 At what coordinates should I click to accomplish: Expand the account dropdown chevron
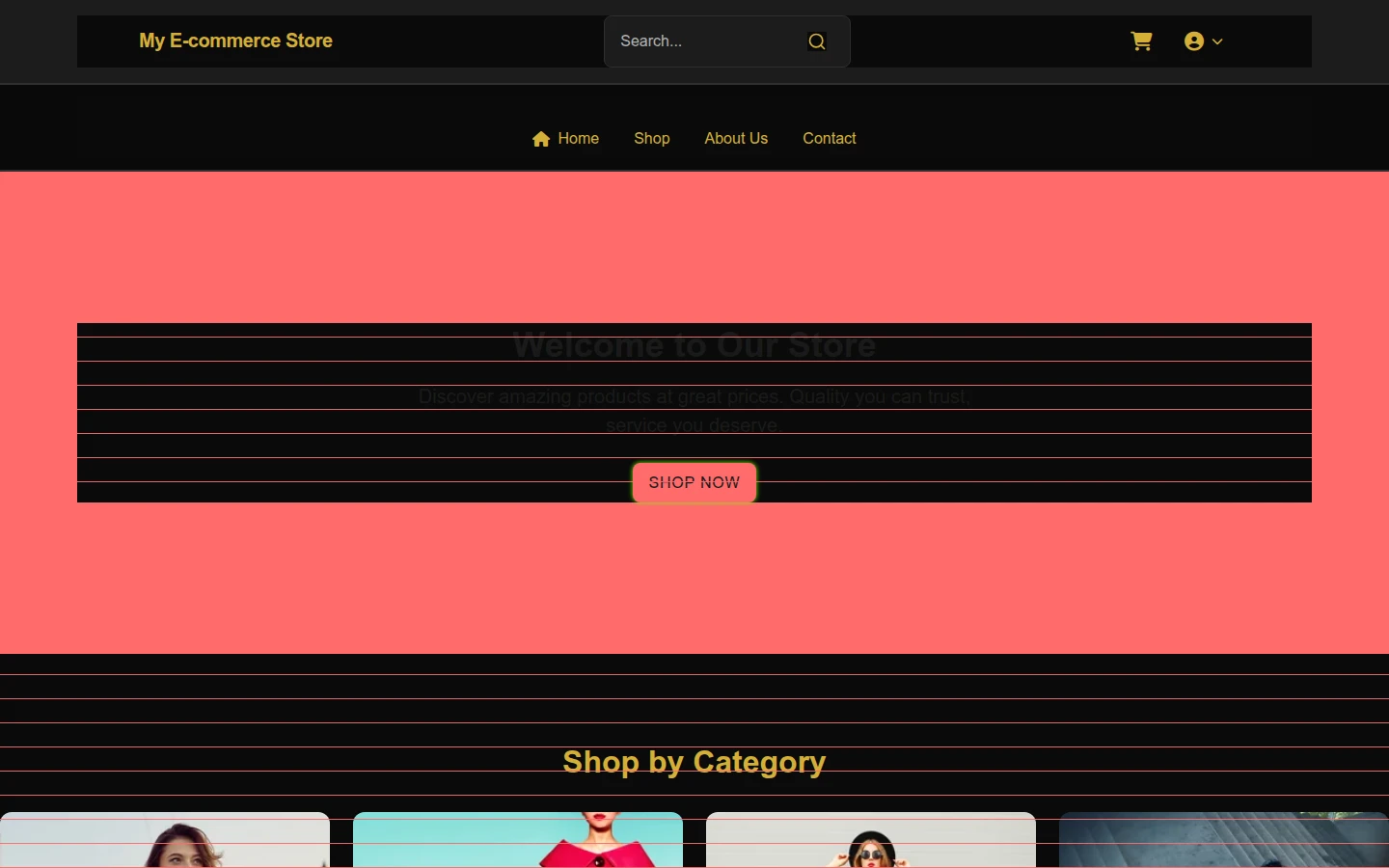[1217, 41]
